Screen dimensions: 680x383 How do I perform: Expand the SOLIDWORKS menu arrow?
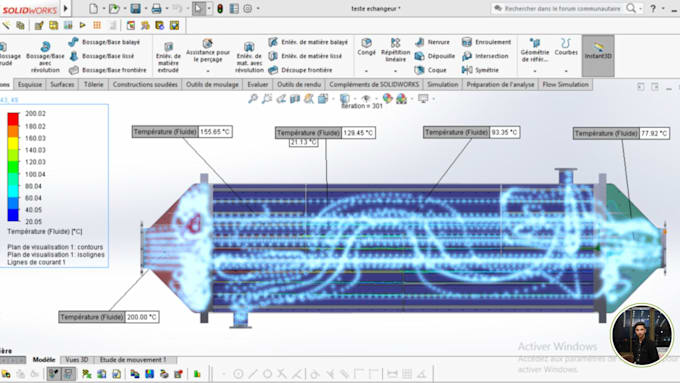(x=66, y=8)
